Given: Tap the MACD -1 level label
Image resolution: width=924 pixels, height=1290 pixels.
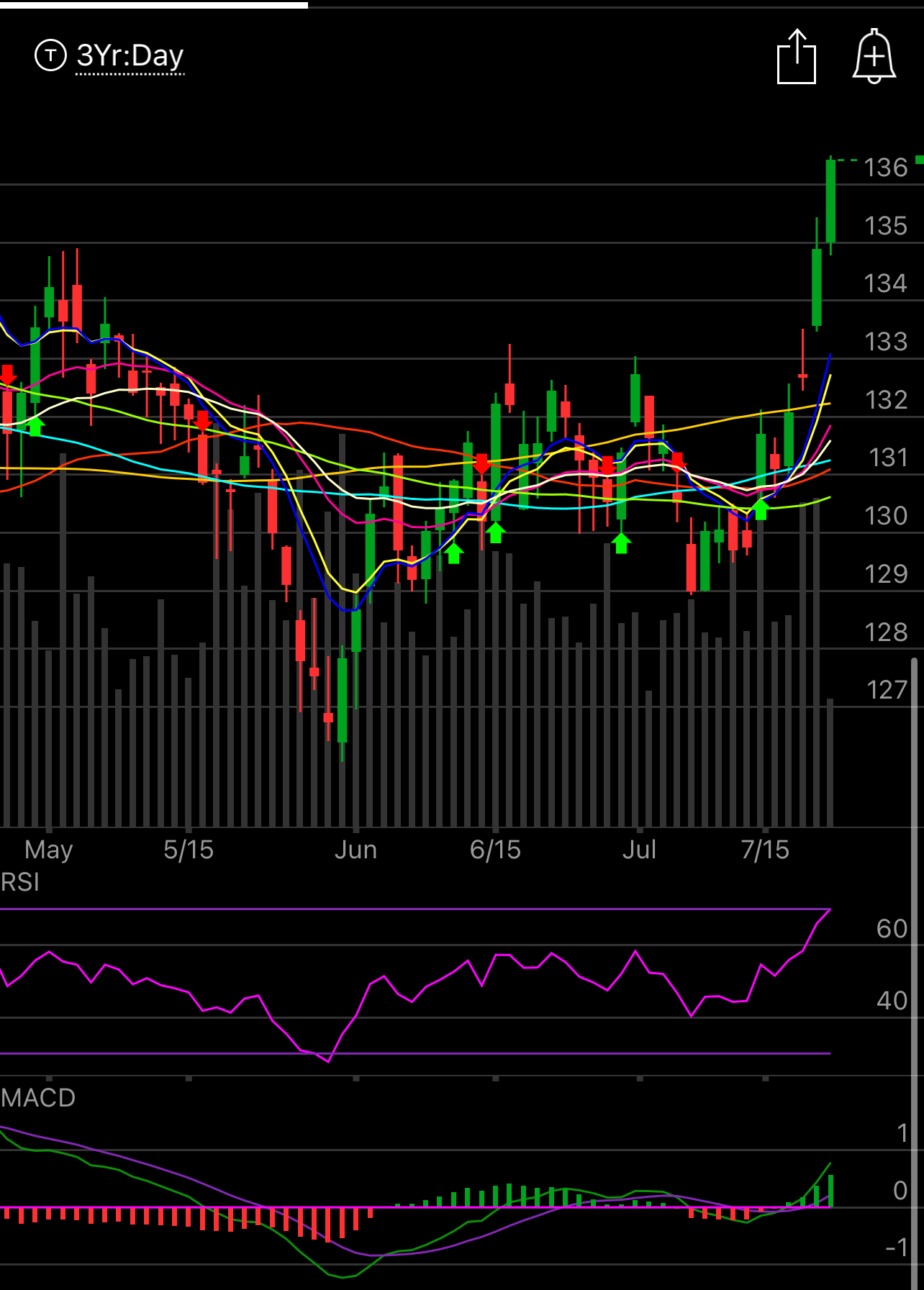Looking at the screenshot, I should tap(897, 1248).
